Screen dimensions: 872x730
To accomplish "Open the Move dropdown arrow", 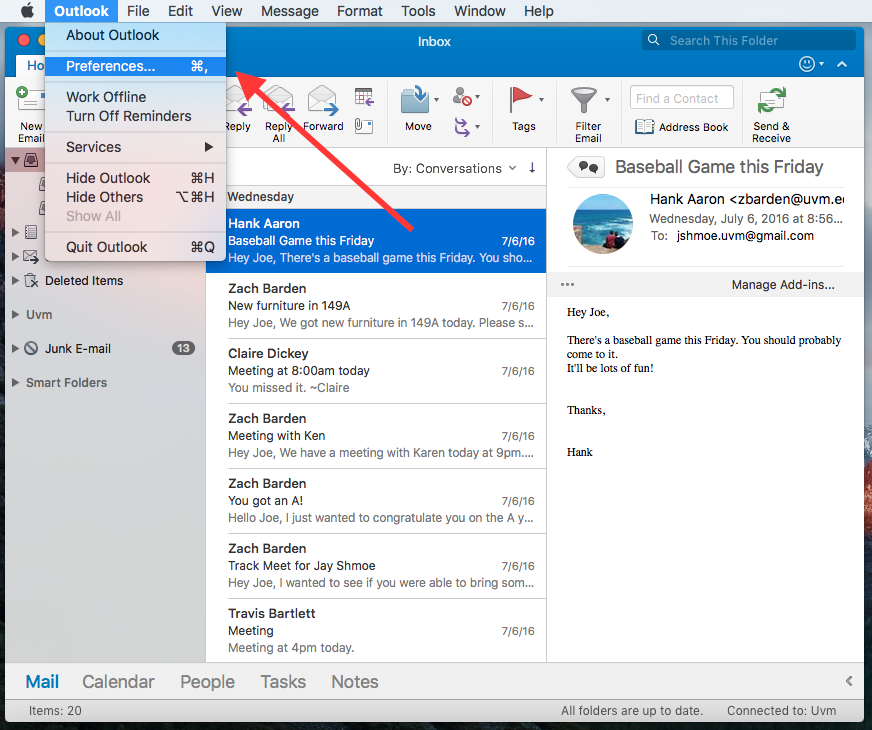I will coord(437,100).
